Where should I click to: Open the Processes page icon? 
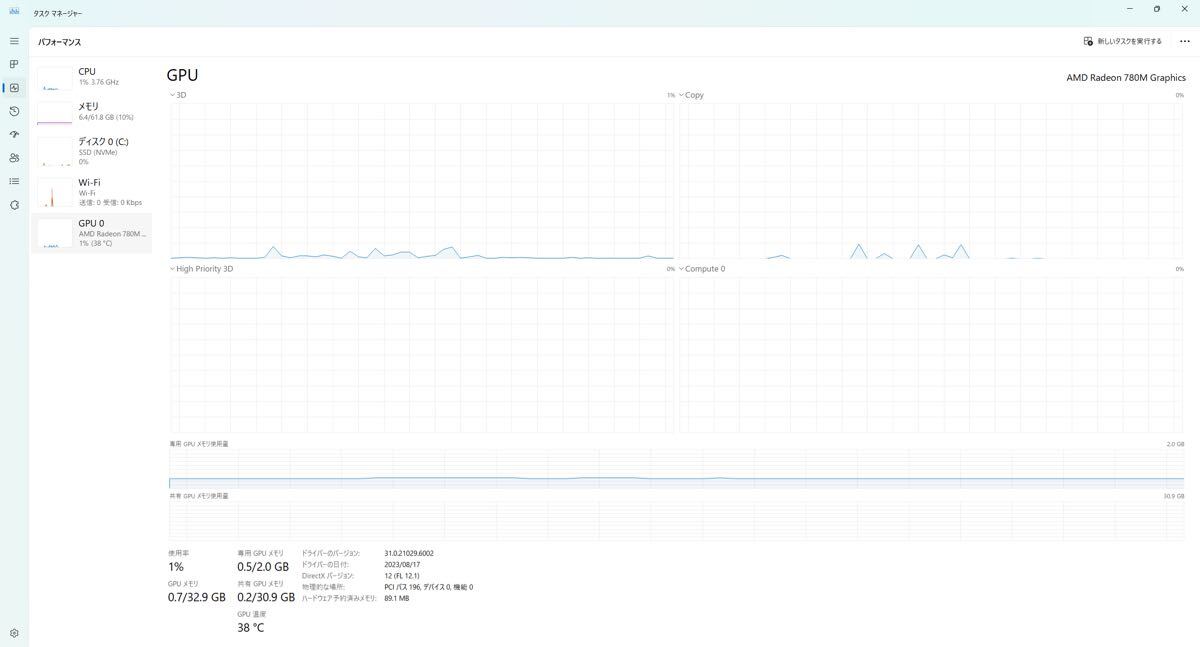tap(14, 64)
